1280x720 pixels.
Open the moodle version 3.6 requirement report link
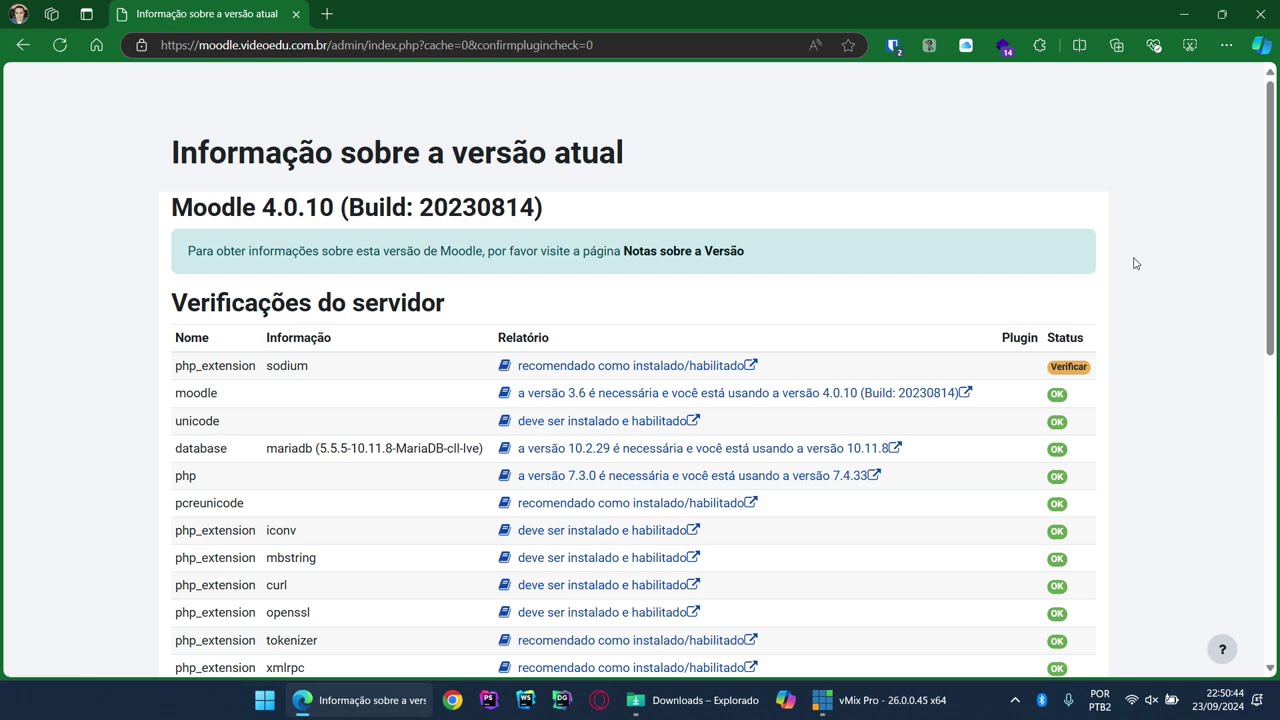(744, 393)
